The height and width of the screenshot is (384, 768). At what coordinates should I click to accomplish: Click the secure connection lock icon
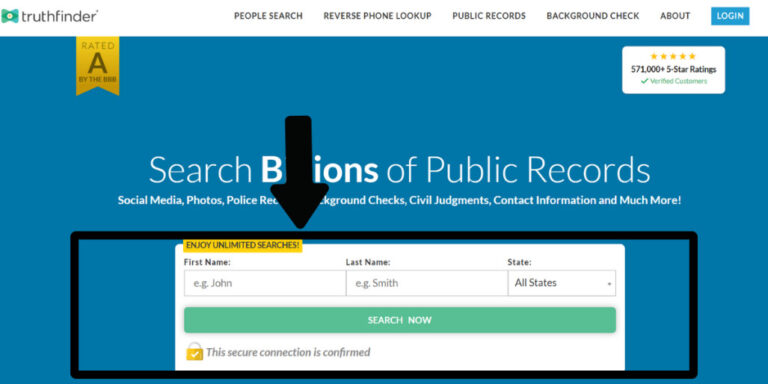194,352
